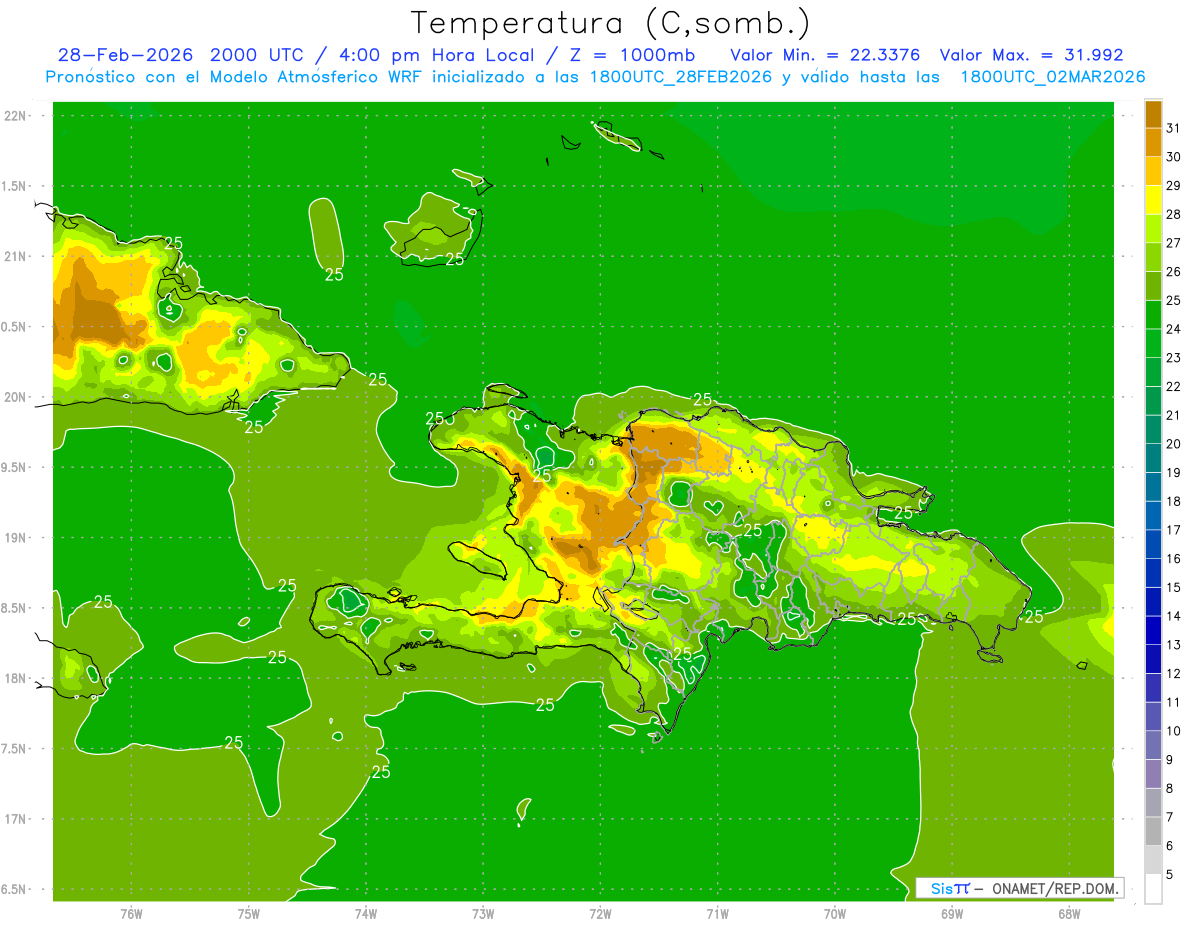
Task: Click the '72W' longitude axis label
Action: coord(600,913)
